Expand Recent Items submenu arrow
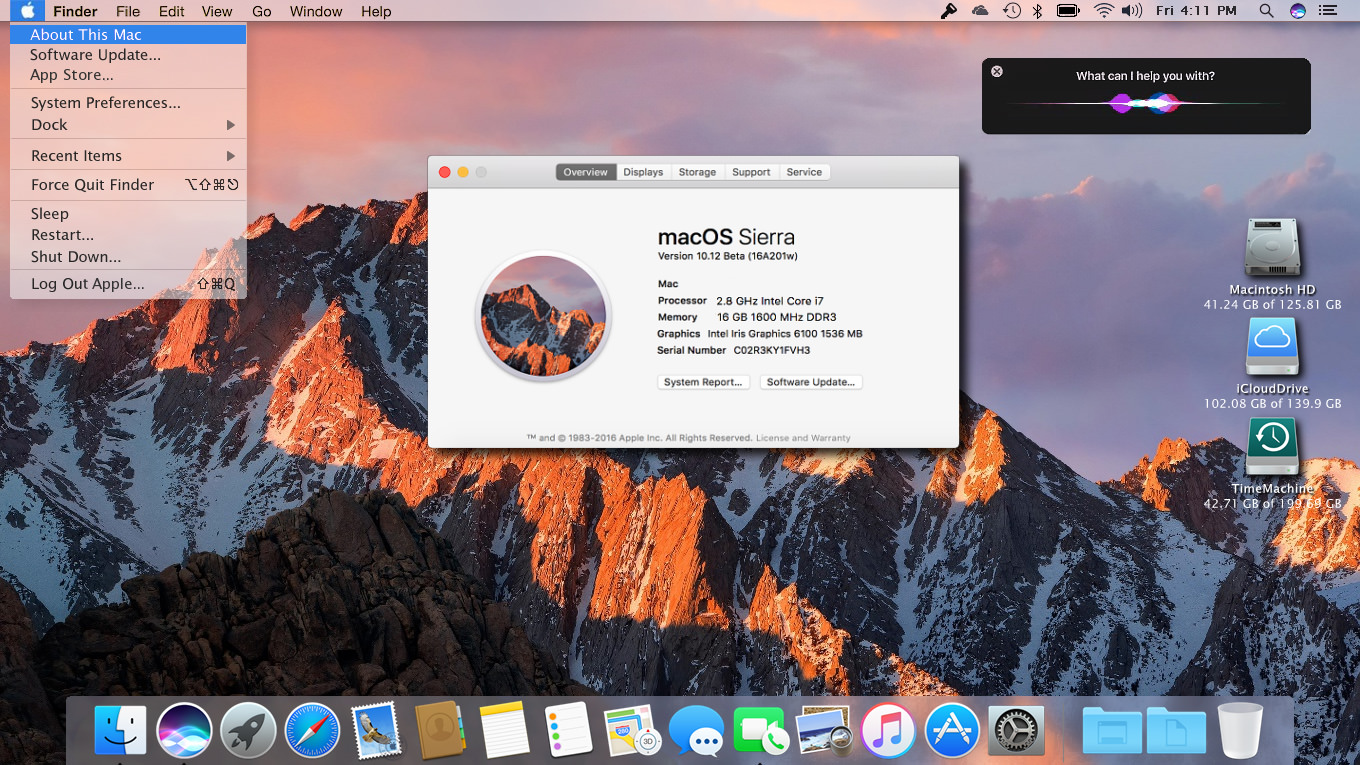Image resolution: width=1360 pixels, height=765 pixels. (x=231, y=156)
